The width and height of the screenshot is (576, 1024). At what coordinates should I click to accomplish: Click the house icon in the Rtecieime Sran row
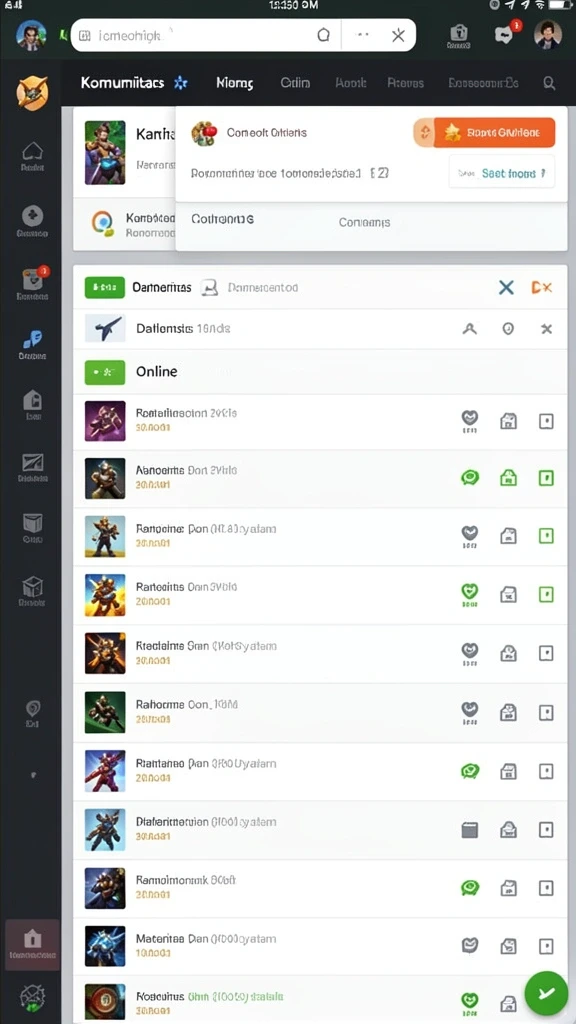pyautogui.click(x=508, y=653)
